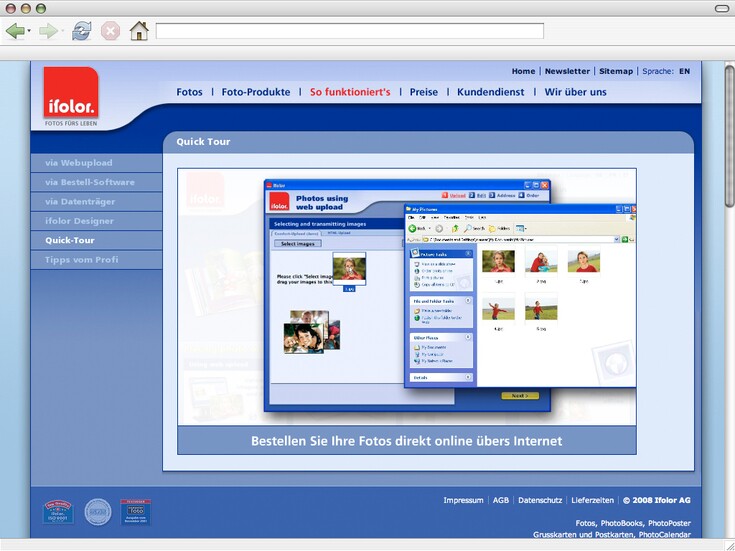Screen dimensions: 735x551
Task: Switch to the HTML Upload tab in demo
Action: 339,233
